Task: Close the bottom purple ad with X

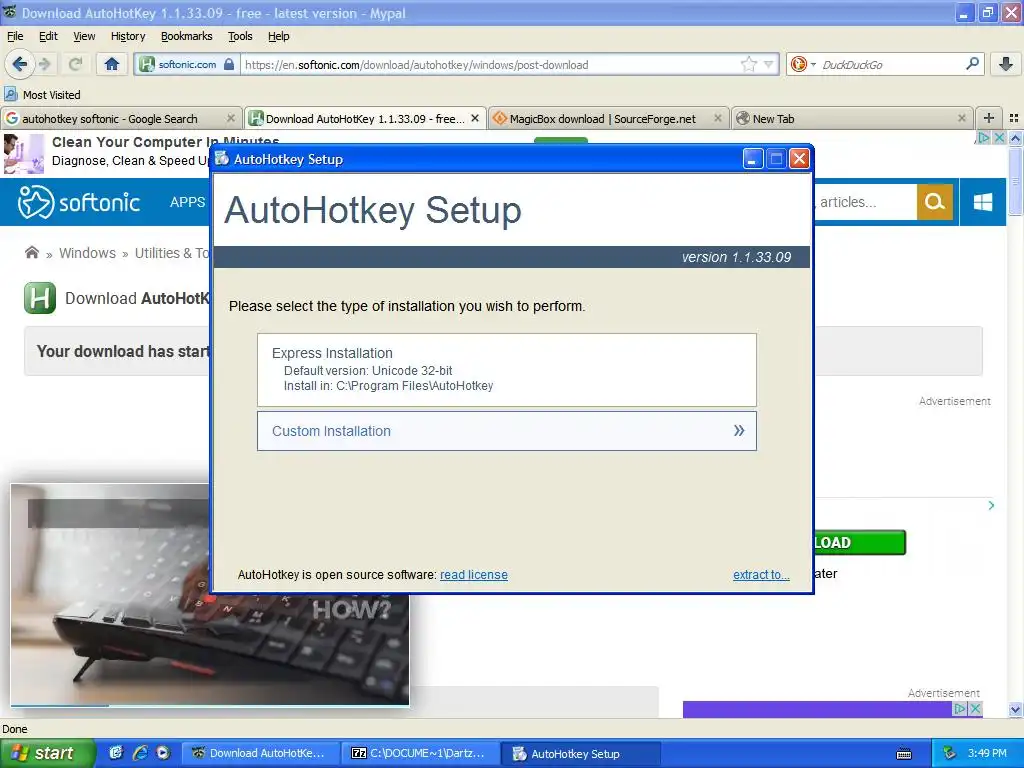Action: click(x=975, y=709)
